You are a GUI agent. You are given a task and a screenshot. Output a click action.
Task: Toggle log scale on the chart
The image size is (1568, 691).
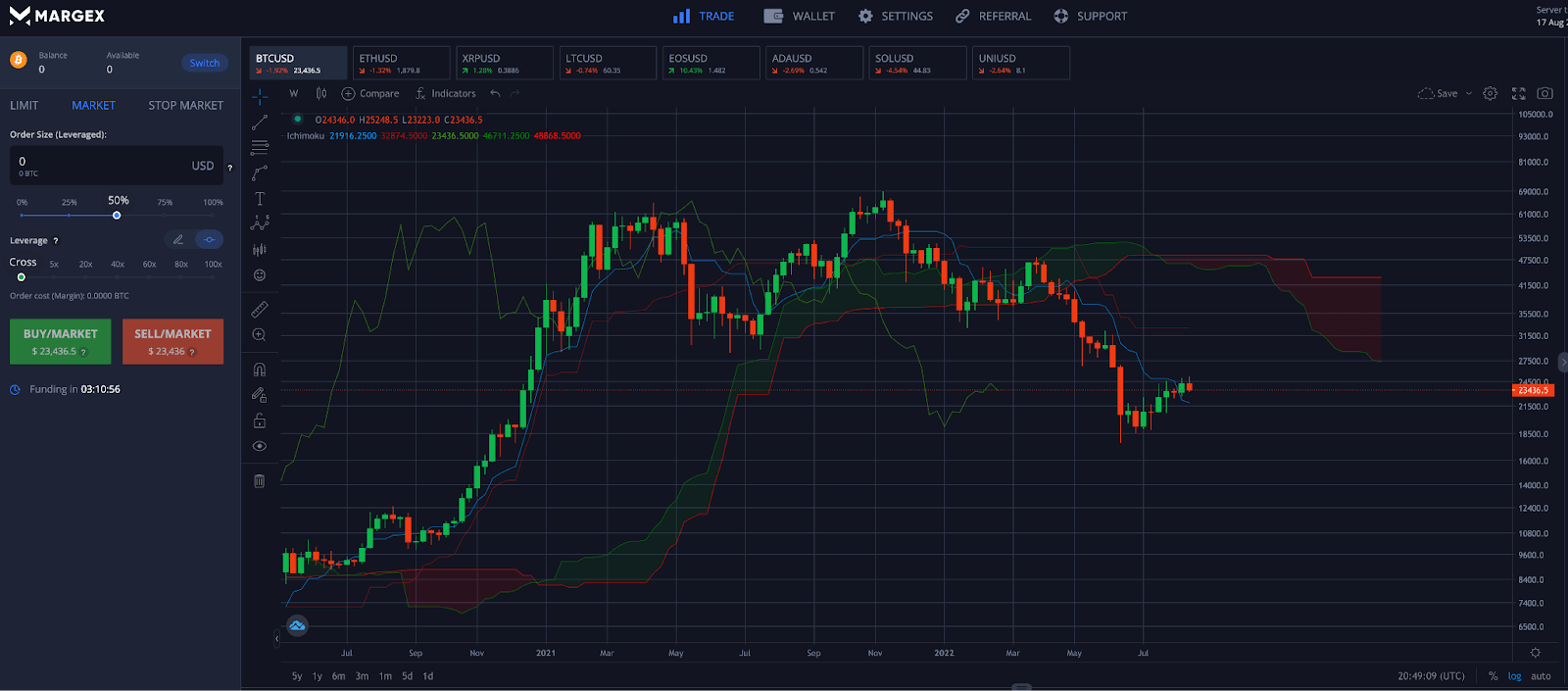tap(1514, 676)
